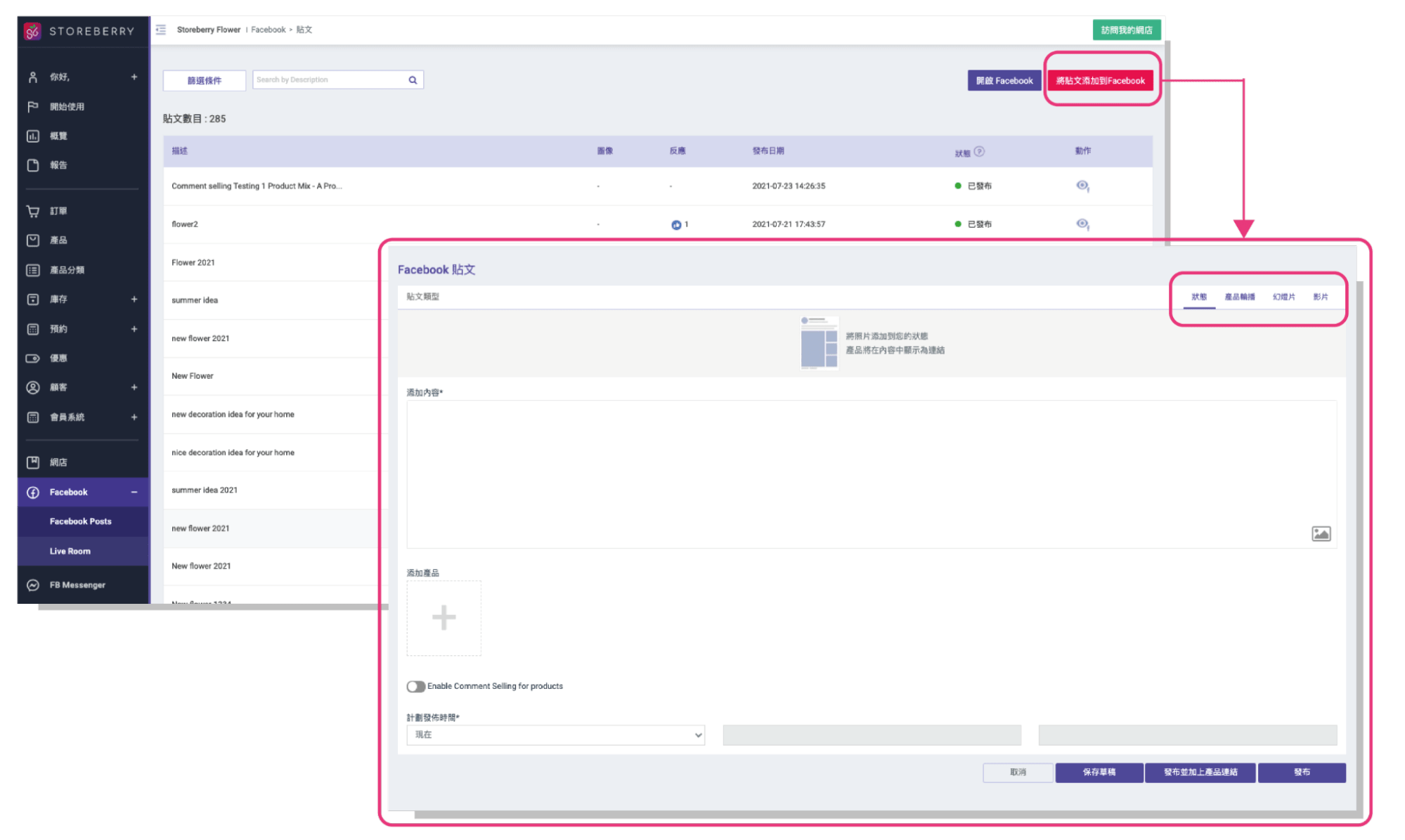Open 優惠 promotions icon
This screenshot has width=1405, height=840.
pos(32,358)
